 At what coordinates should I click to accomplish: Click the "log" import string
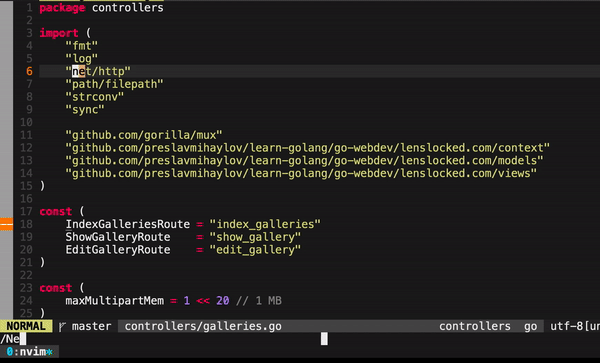pyautogui.click(x=82, y=59)
